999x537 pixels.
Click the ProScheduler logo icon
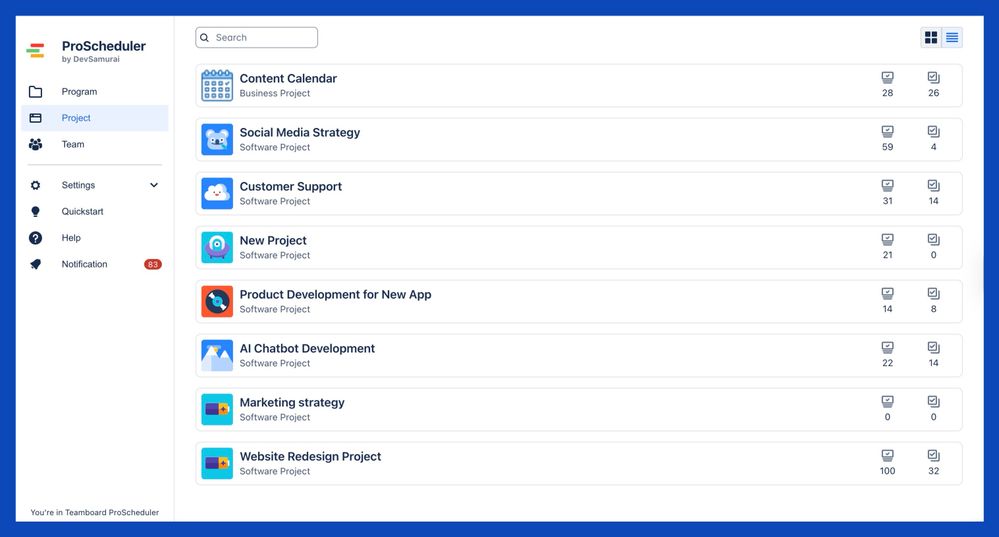(x=36, y=50)
